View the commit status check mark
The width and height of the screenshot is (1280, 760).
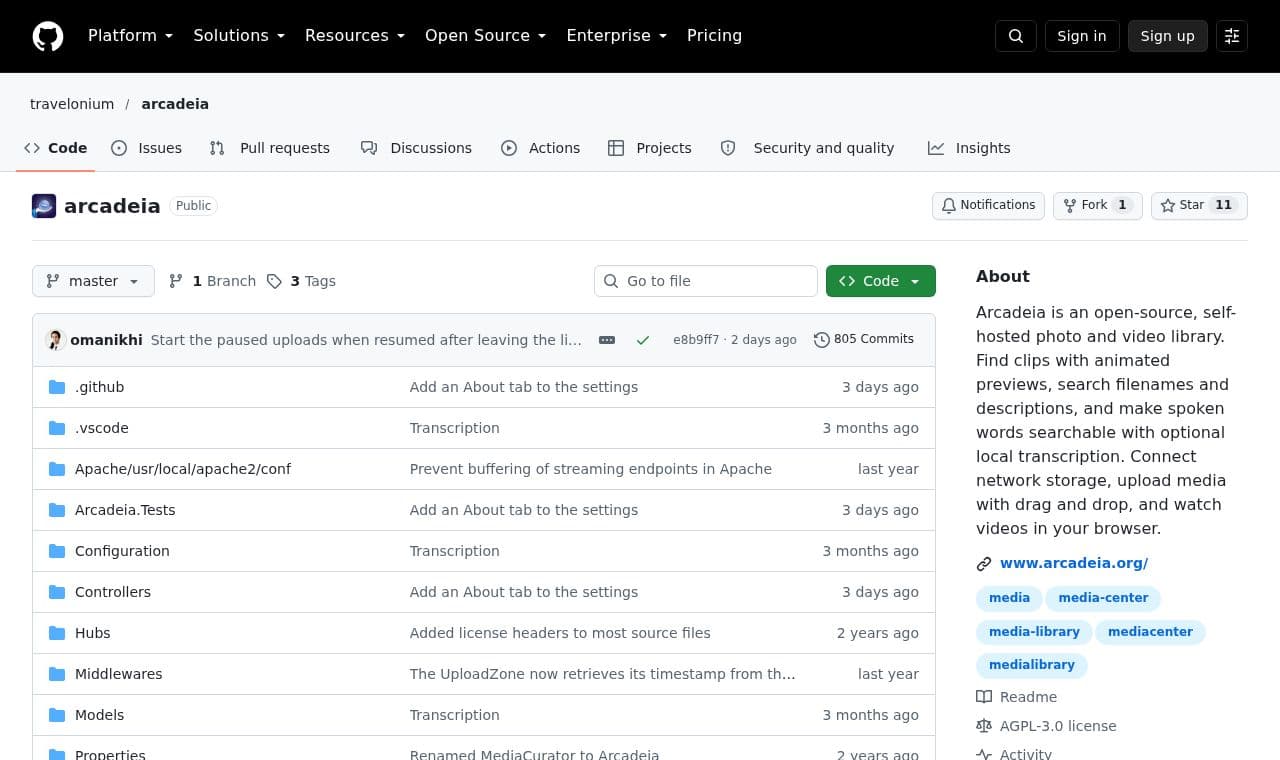click(x=643, y=340)
